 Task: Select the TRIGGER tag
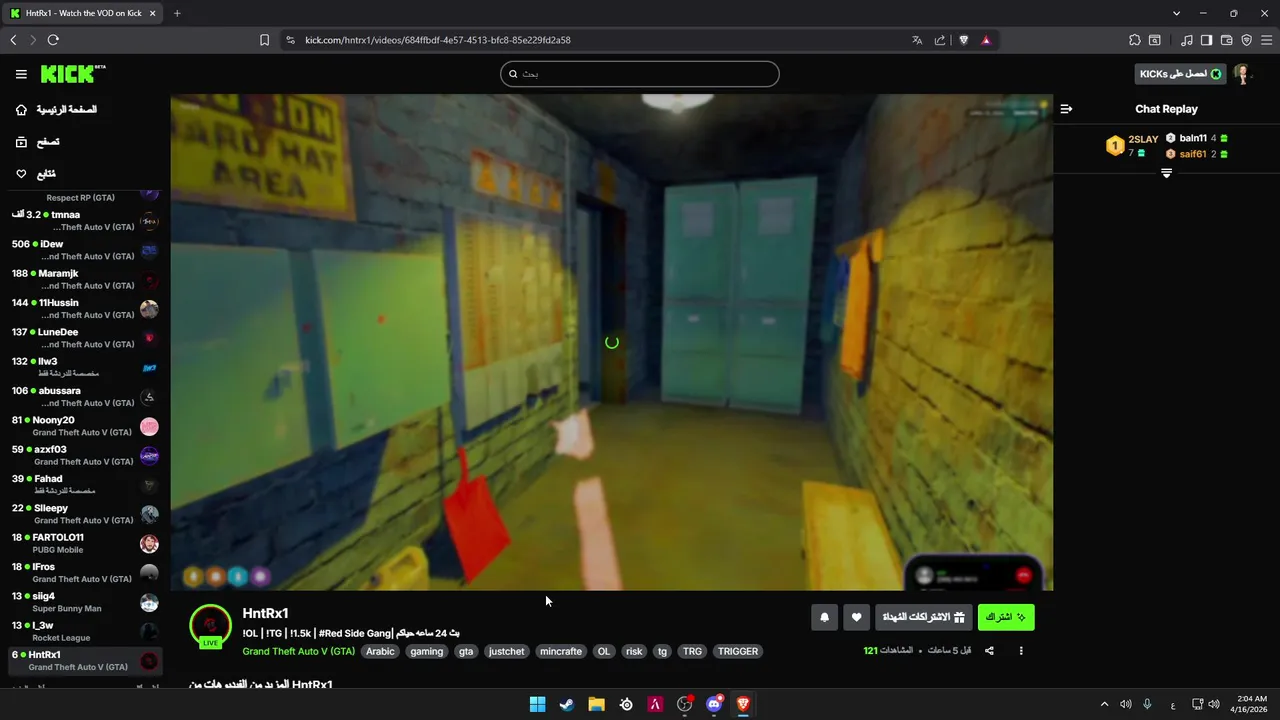point(738,651)
